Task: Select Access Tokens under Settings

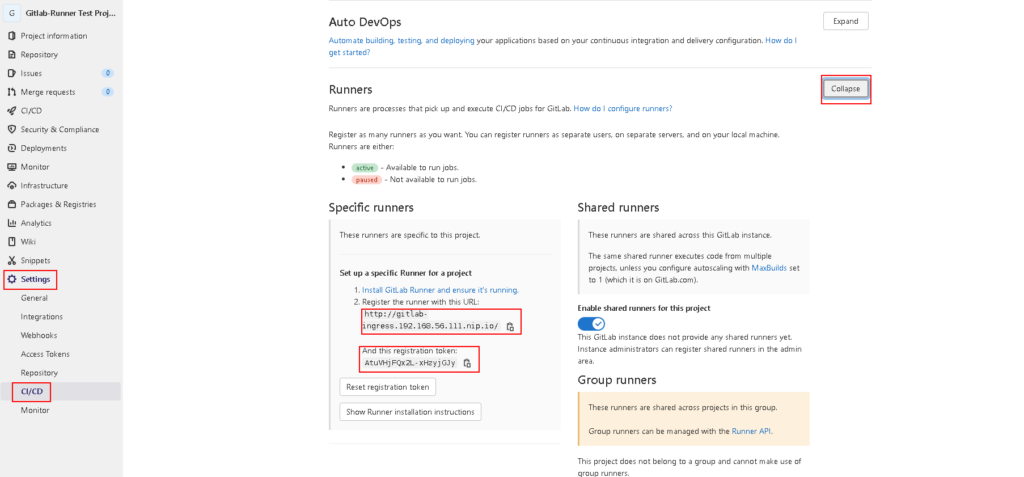Action: click(45, 354)
